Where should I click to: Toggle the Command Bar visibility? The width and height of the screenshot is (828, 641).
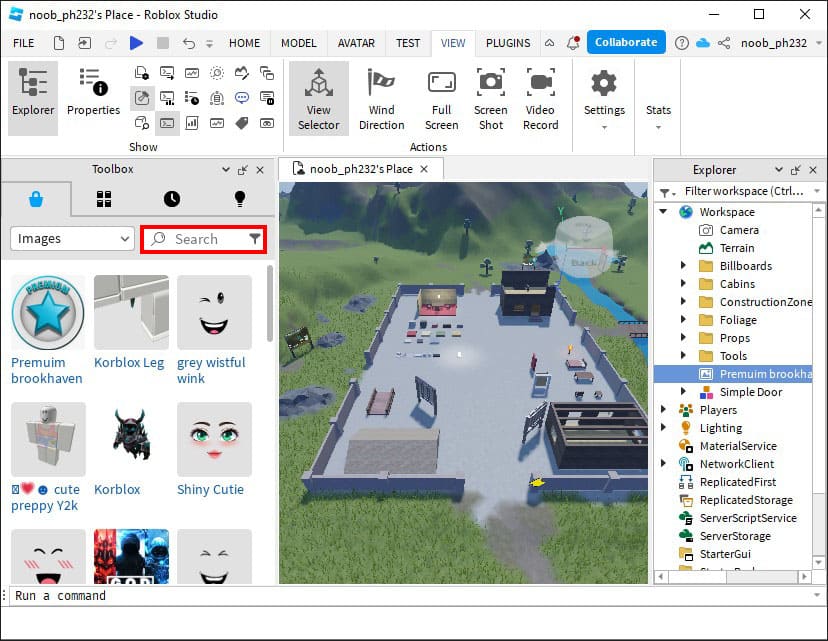coord(167,122)
